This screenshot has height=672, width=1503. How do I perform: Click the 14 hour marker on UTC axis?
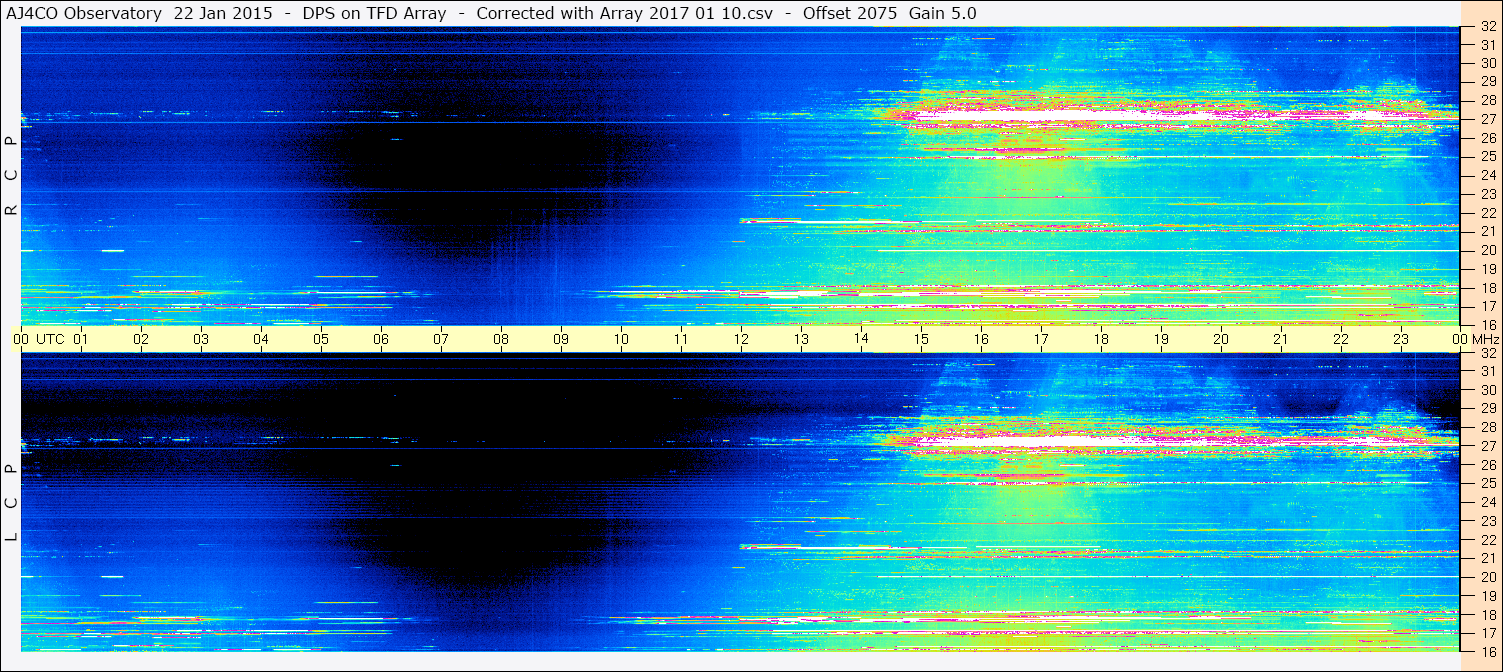pyautogui.click(x=861, y=339)
